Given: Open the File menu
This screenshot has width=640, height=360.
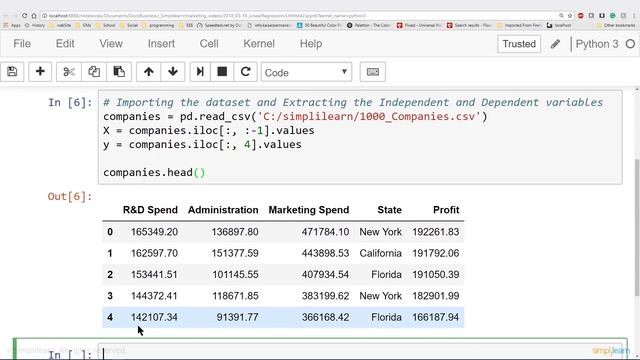Looking at the screenshot, I should click(22, 44).
